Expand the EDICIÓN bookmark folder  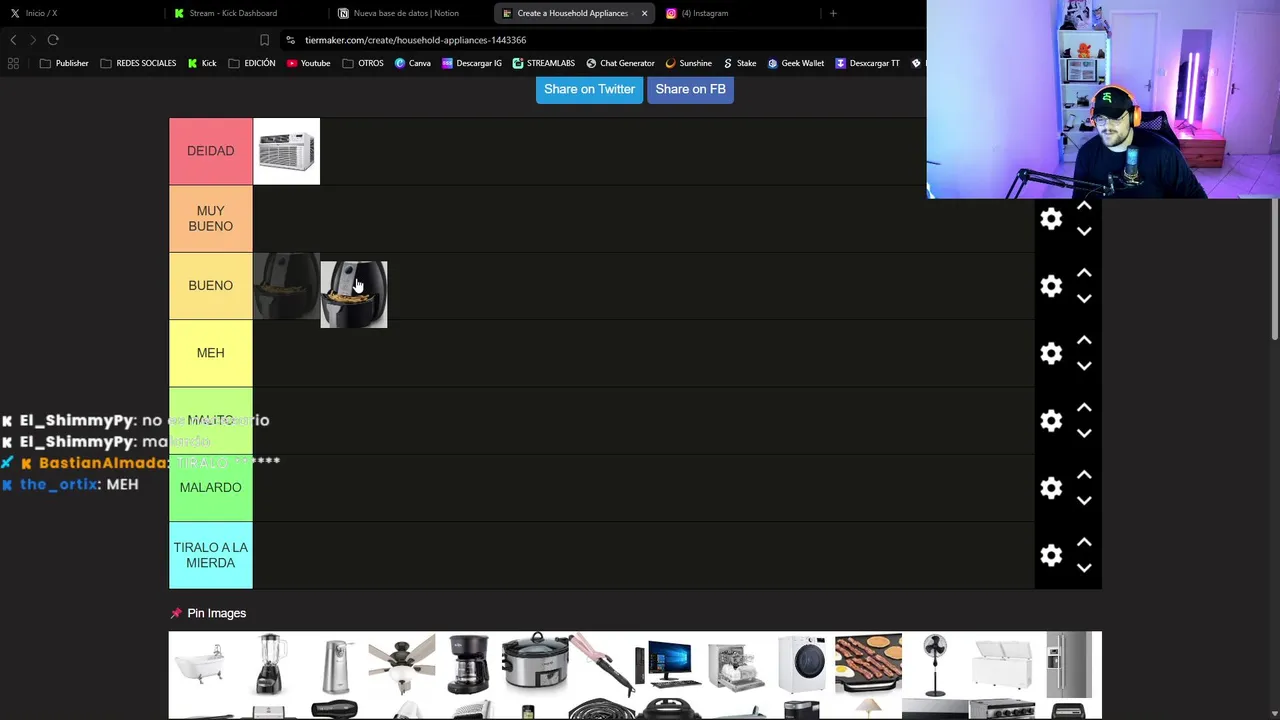tap(252, 63)
